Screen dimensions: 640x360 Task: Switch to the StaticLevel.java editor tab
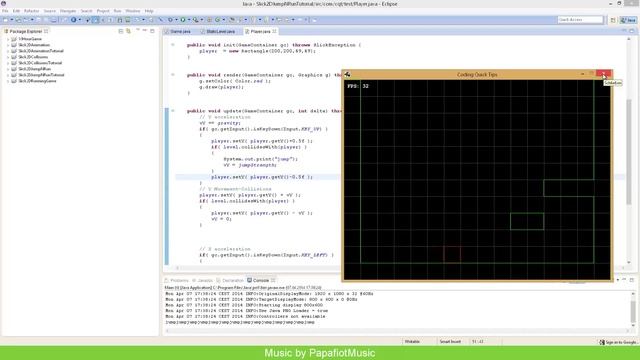(x=218, y=31)
